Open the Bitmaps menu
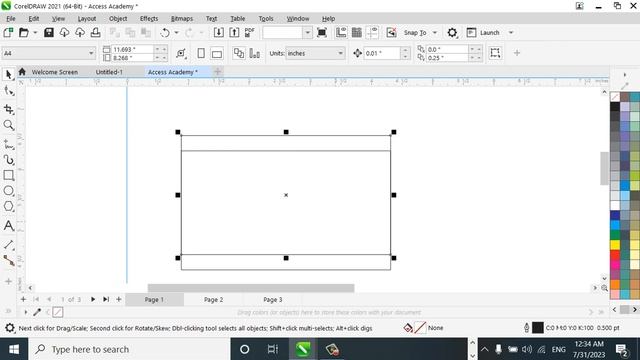Screen dimensions: 640x360 coord(182,18)
